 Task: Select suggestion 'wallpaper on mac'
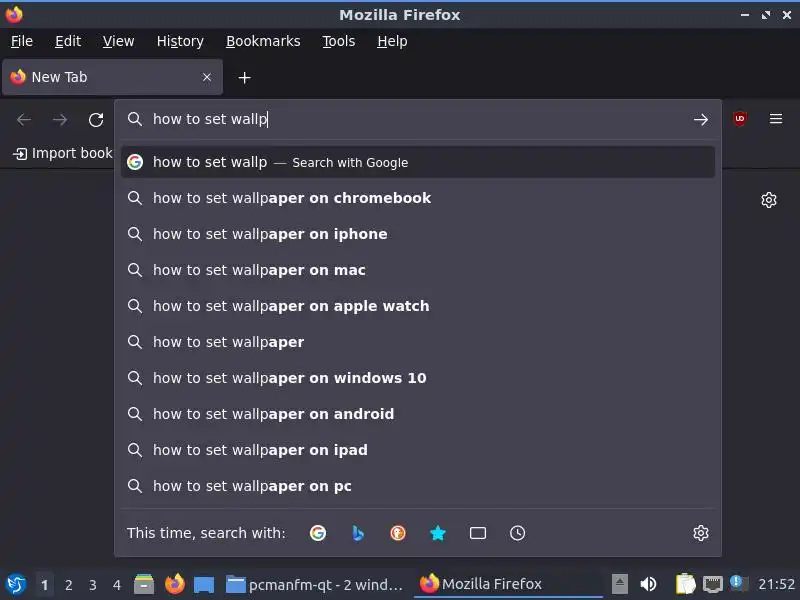click(x=418, y=270)
